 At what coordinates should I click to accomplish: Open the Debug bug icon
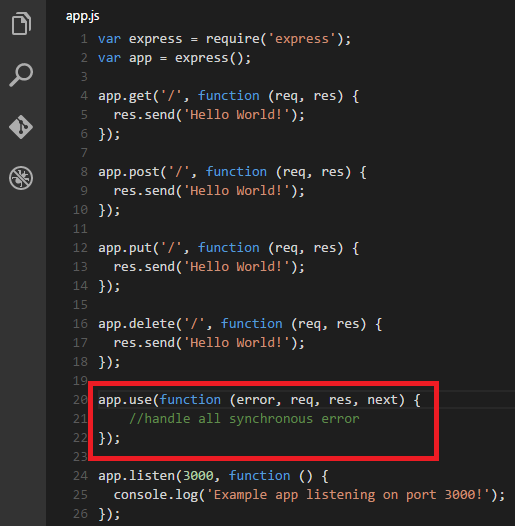pyautogui.click(x=21, y=178)
